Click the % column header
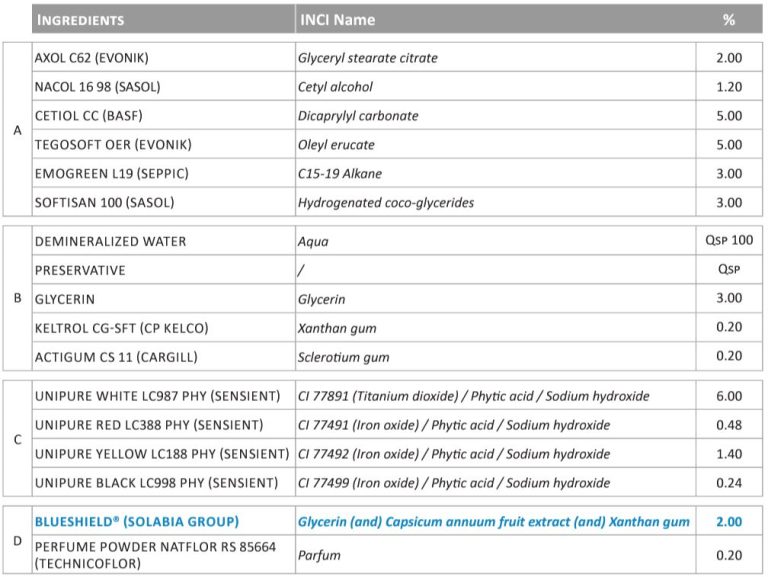The width and height of the screenshot is (768, 577). click(729, 19)
